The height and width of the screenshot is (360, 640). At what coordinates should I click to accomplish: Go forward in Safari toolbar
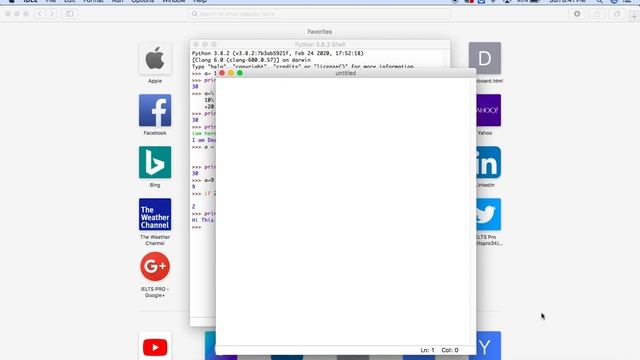click(52, 14)
